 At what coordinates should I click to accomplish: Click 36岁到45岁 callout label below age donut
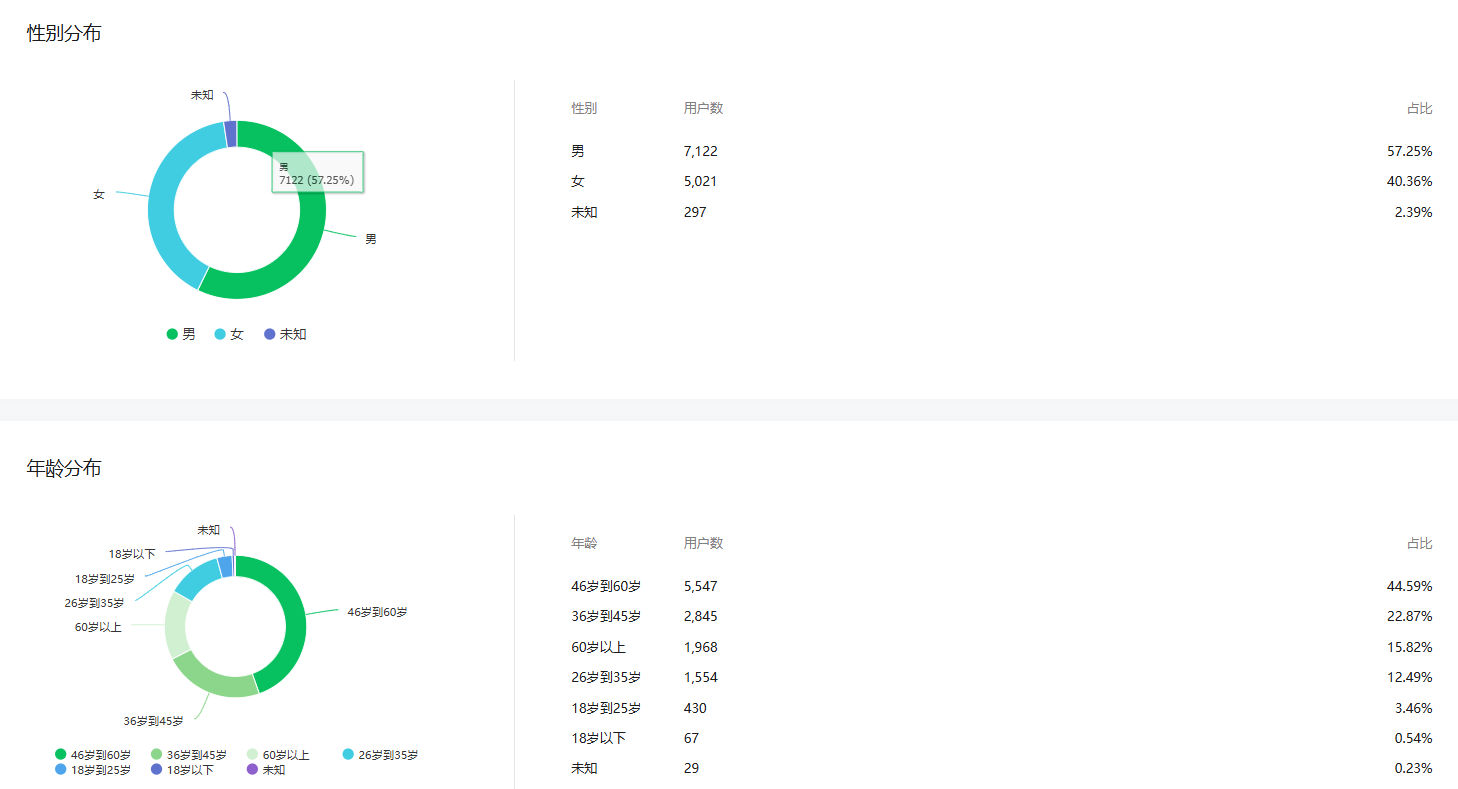[x=154, y=720]
